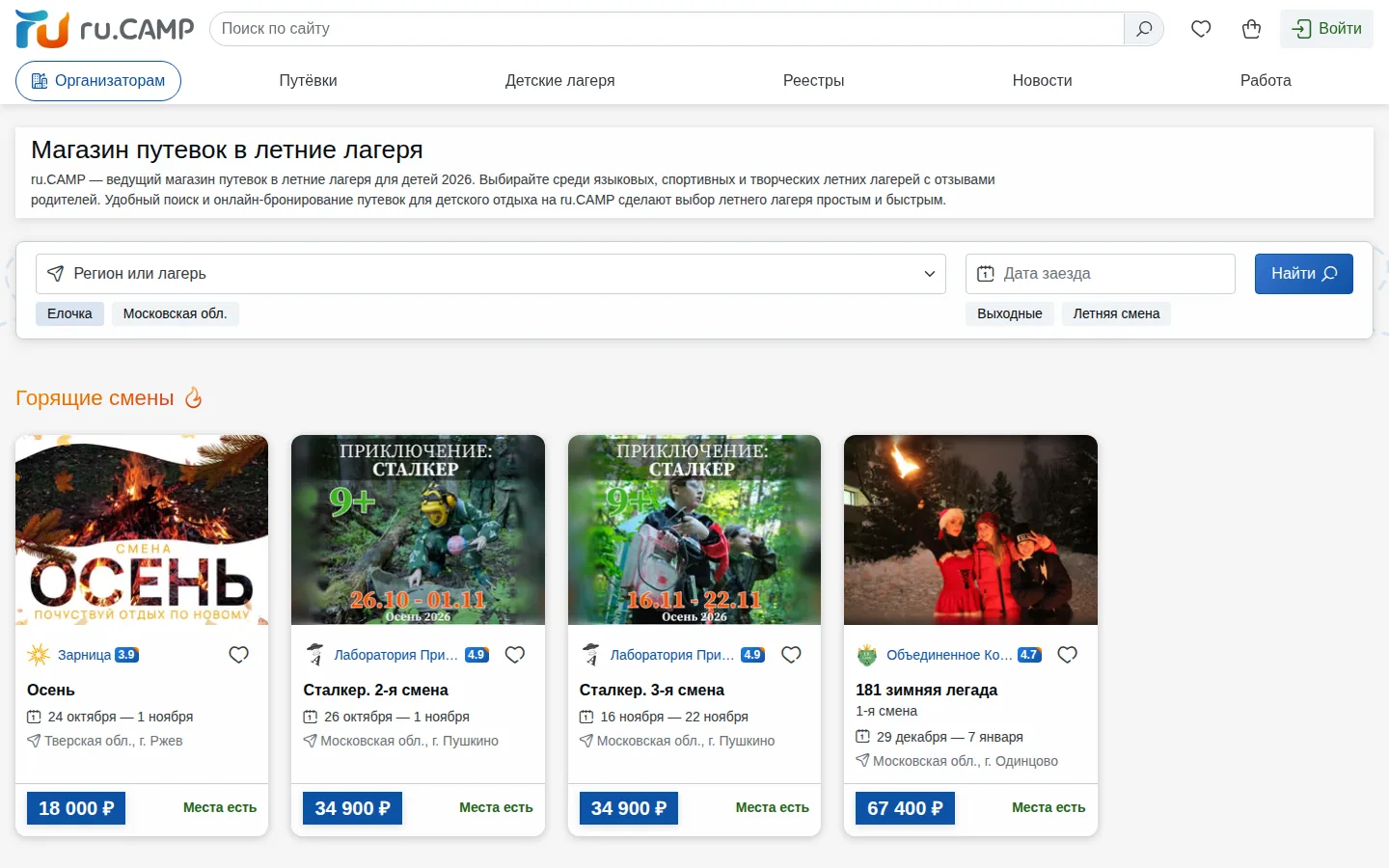1389x868 pixels.
Task: Click the Зарница camp logo icon
Action: [x=39, y=655]
